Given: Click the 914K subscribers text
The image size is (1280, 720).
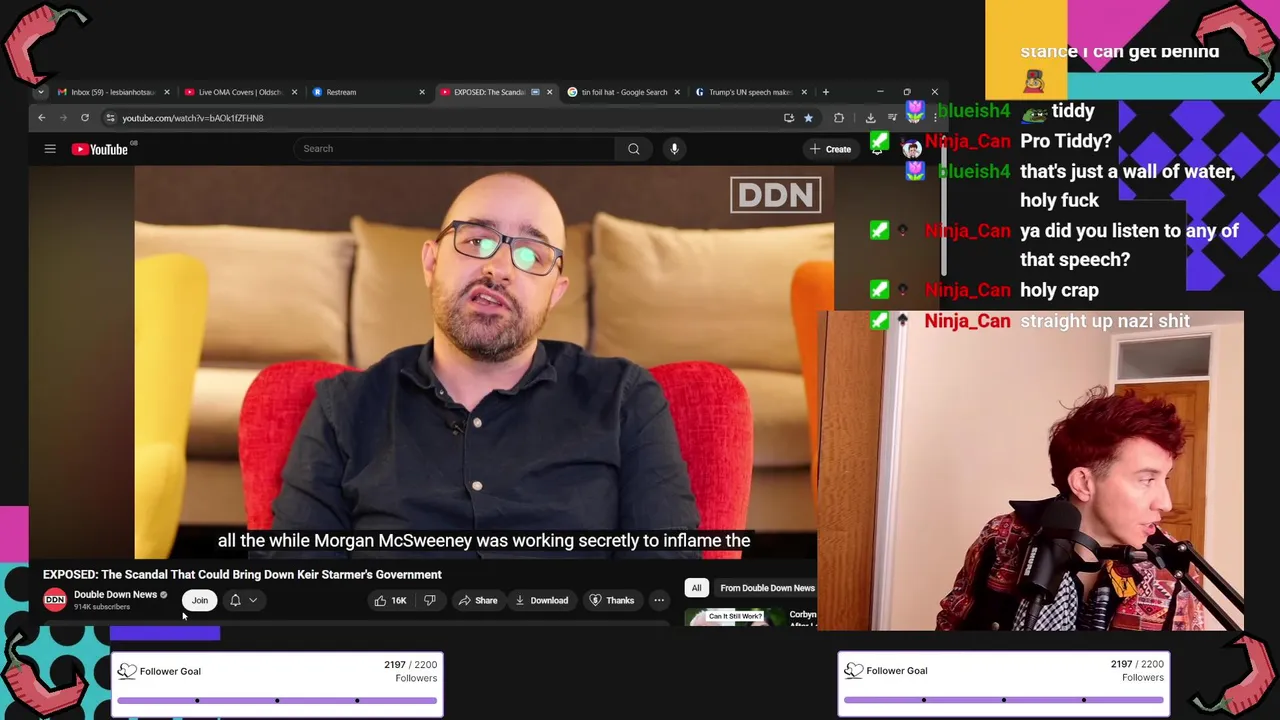Looking at the screenshot, I should 102,607.
